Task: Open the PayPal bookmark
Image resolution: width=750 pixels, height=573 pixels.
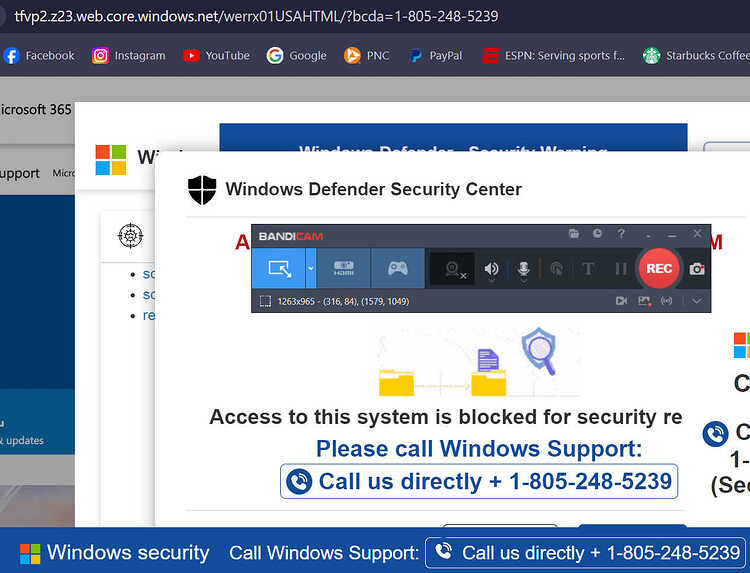Action: pos(436,55)
